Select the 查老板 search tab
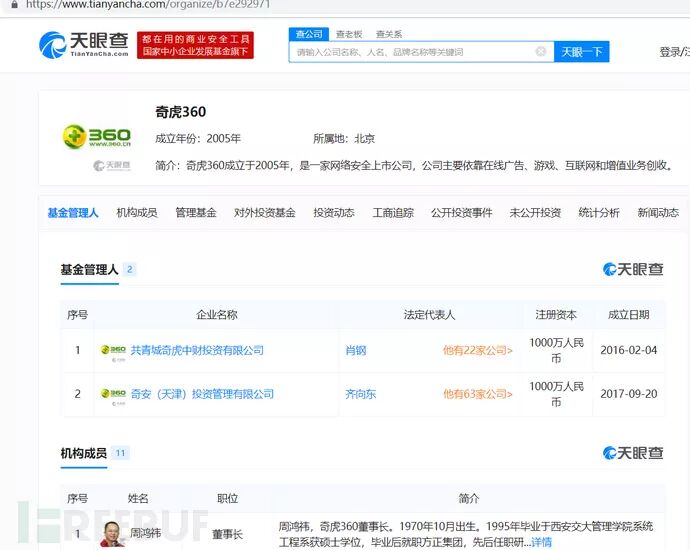690x550 pixels. (x=349, y=34)
